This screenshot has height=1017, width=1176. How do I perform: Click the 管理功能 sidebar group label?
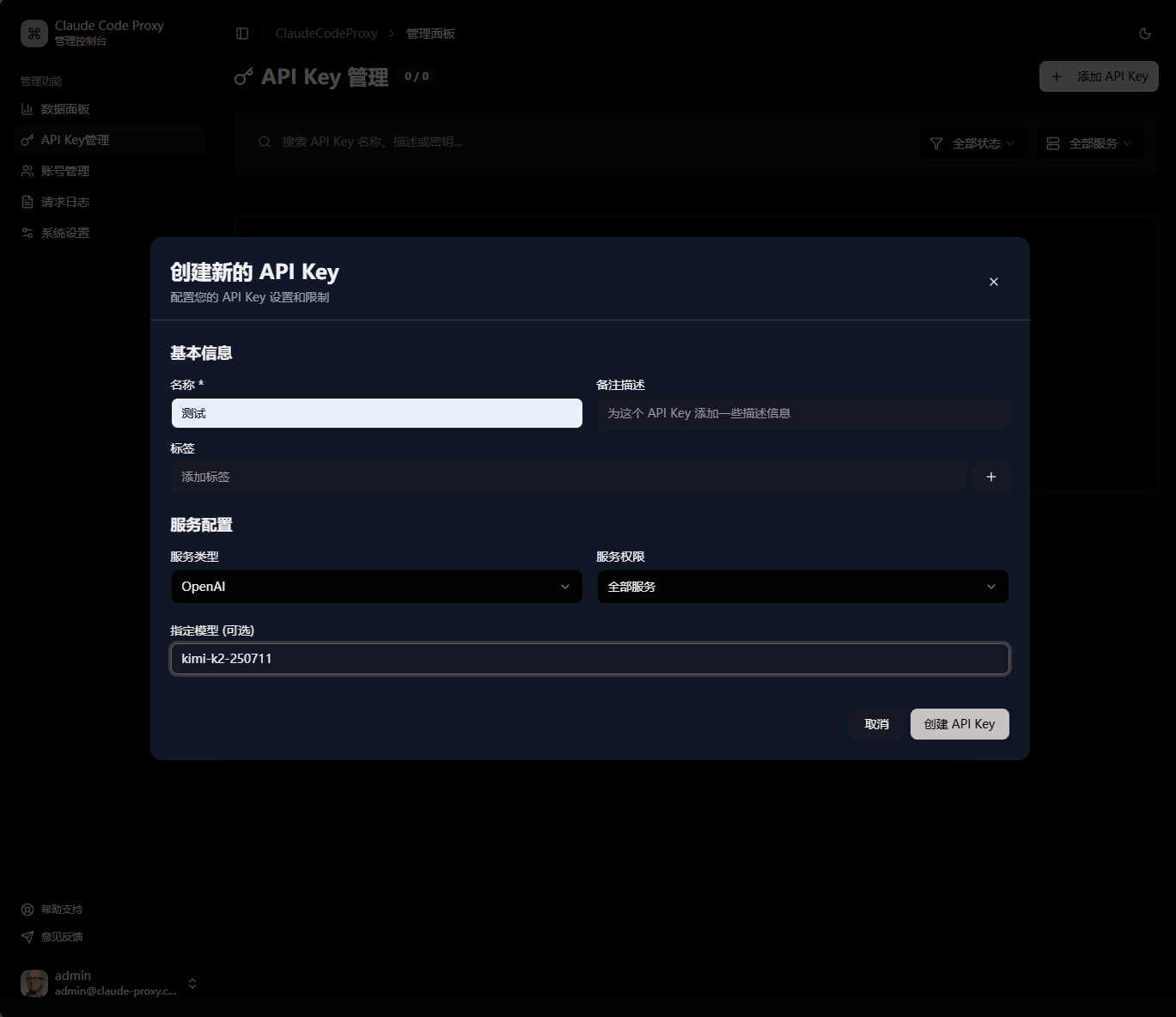(41, 81)
